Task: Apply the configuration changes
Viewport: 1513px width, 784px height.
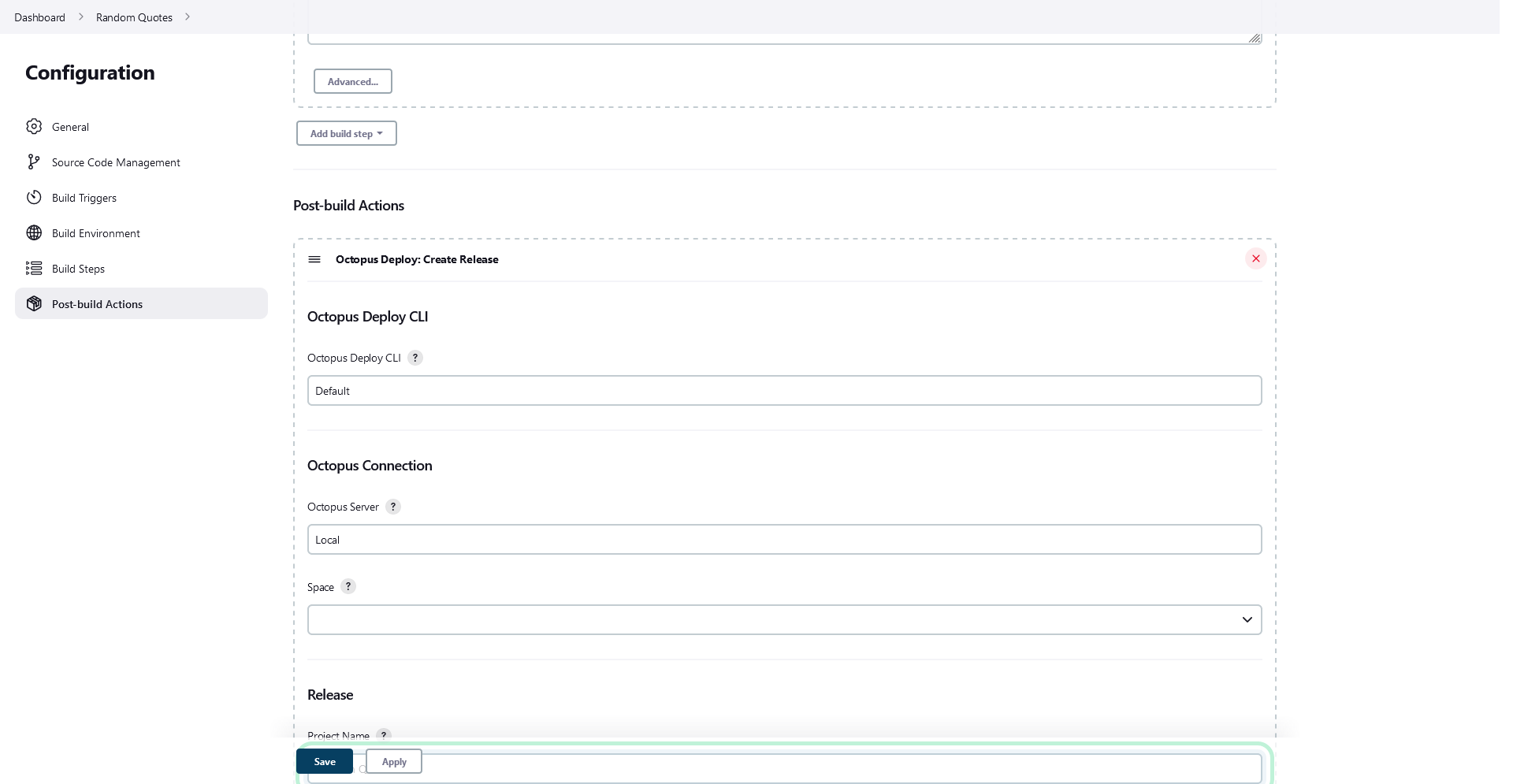Action: pos(394,761)
